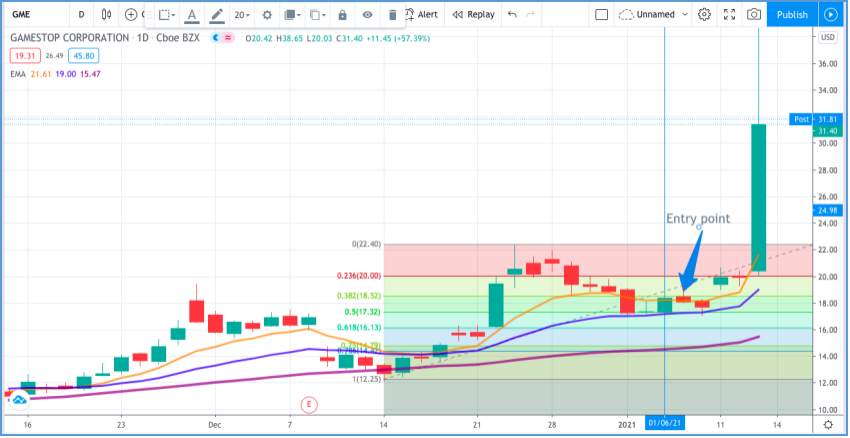Change line color with the pencil icon
The height and width of the screenshot is (438, 850).
[x=217, y=15]
